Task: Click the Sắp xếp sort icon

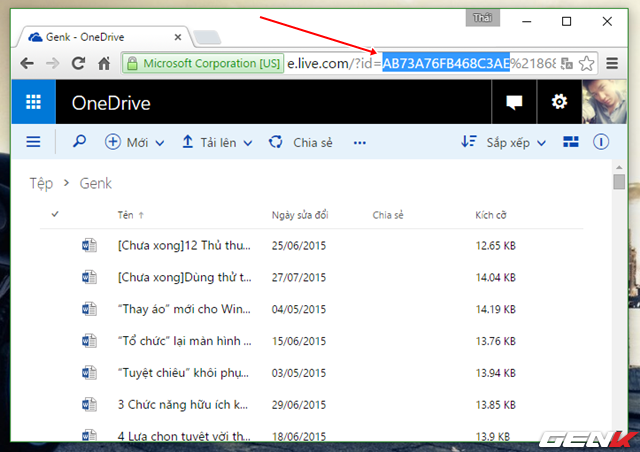Action: point(469,142)
